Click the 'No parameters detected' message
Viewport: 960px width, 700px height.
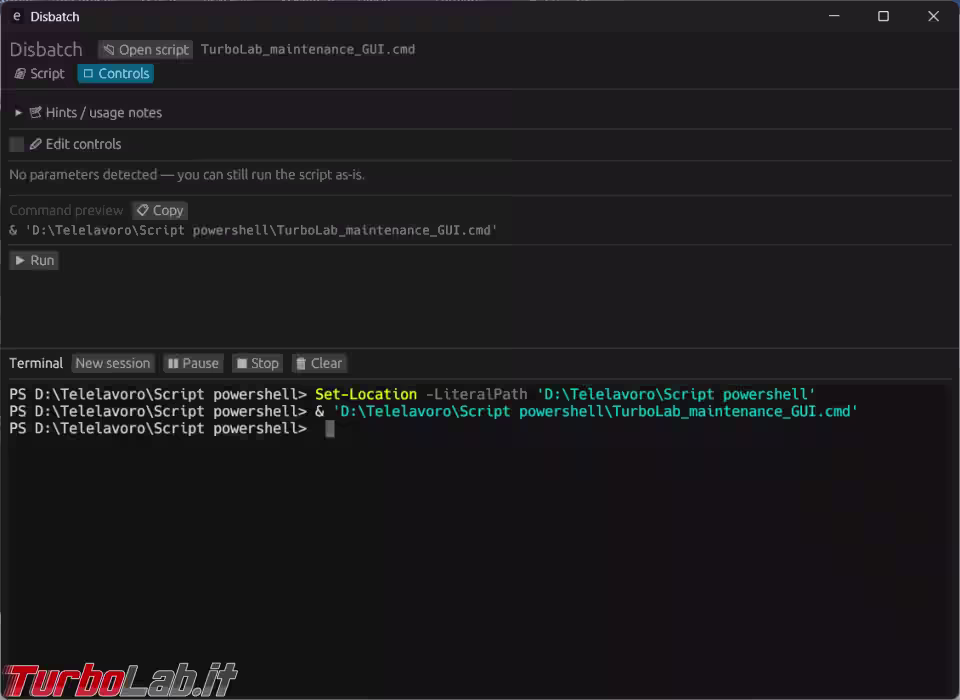point(187,175)
